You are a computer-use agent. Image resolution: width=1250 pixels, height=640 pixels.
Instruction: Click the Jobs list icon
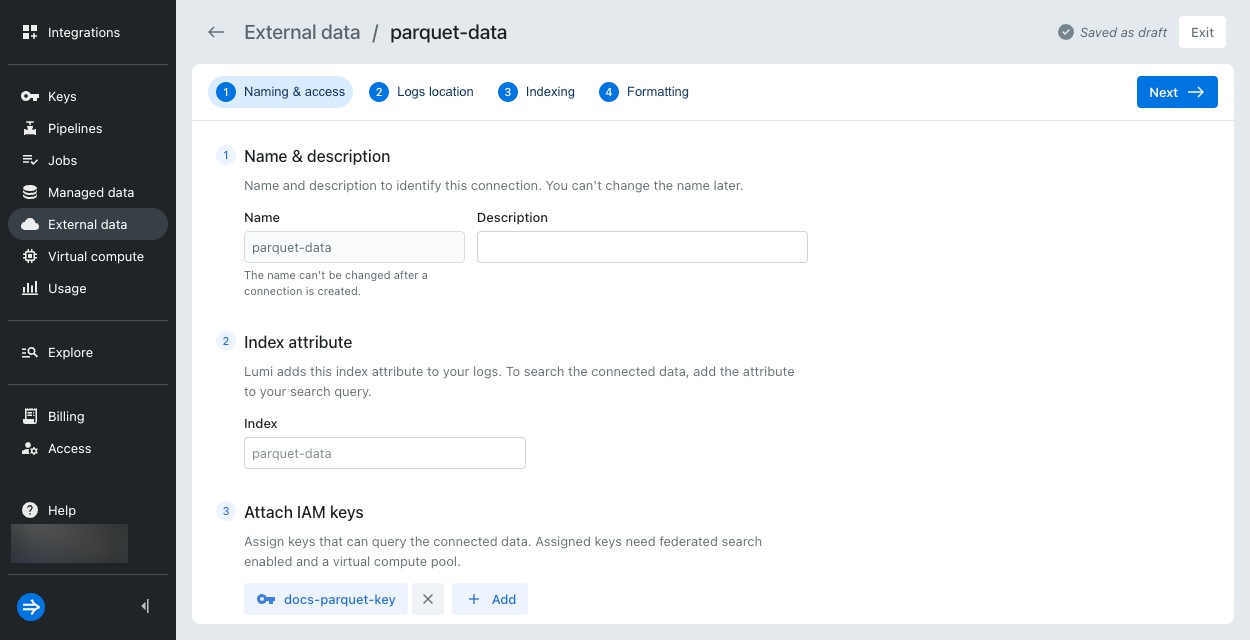click(x=30, y=160)
